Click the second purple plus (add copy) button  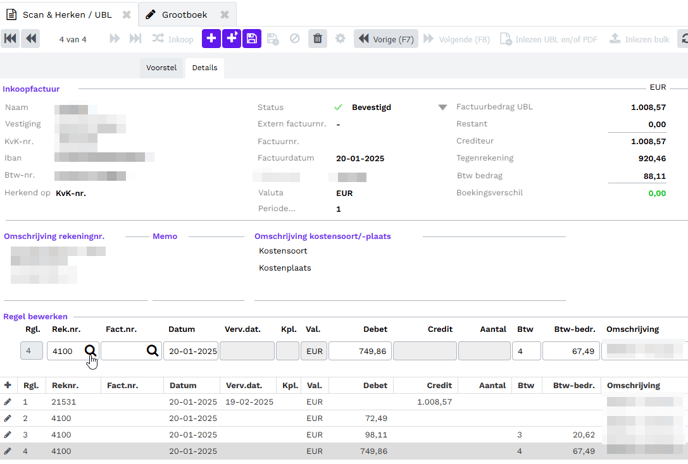point(231,39)
